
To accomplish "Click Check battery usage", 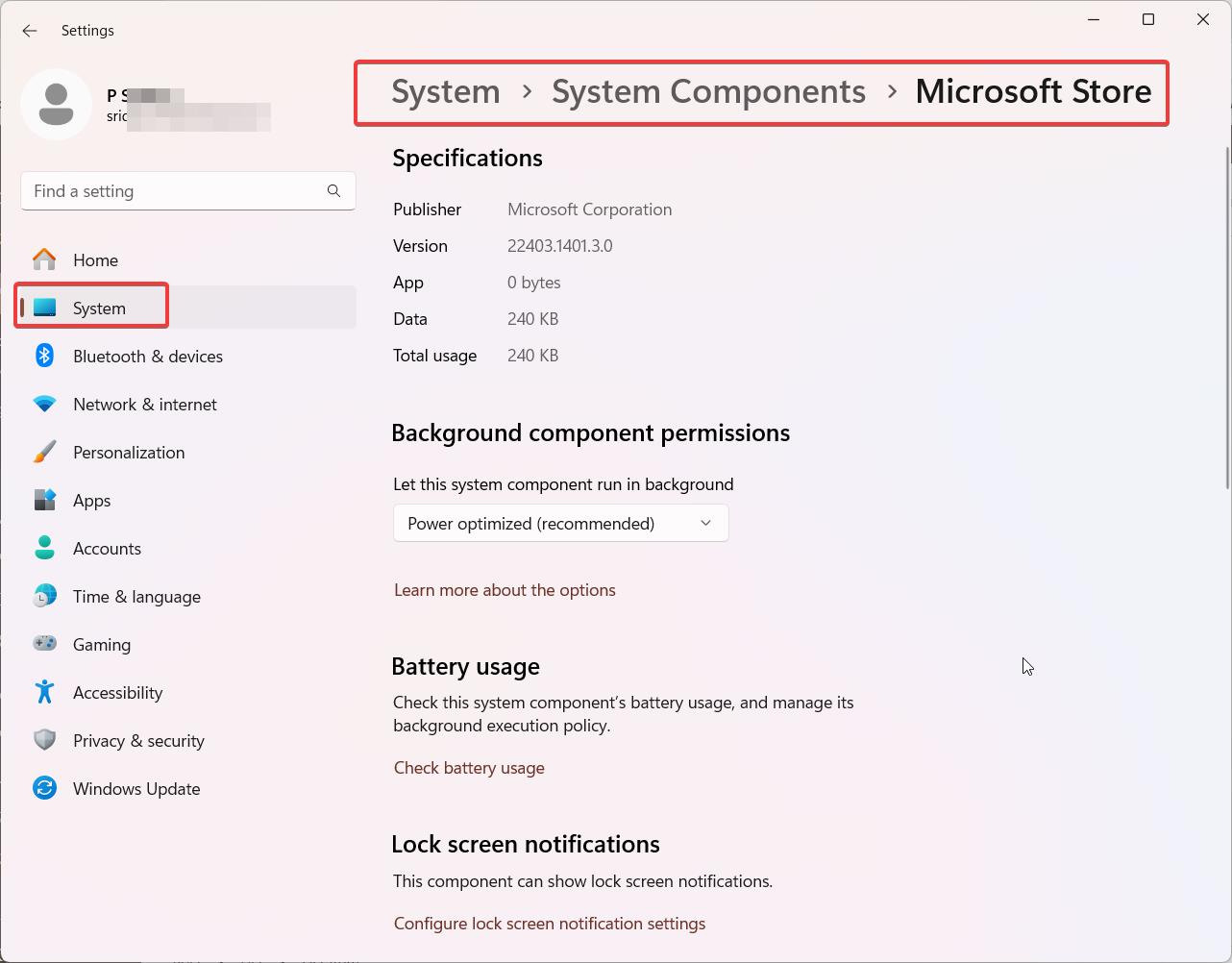I will click(469, 767).
